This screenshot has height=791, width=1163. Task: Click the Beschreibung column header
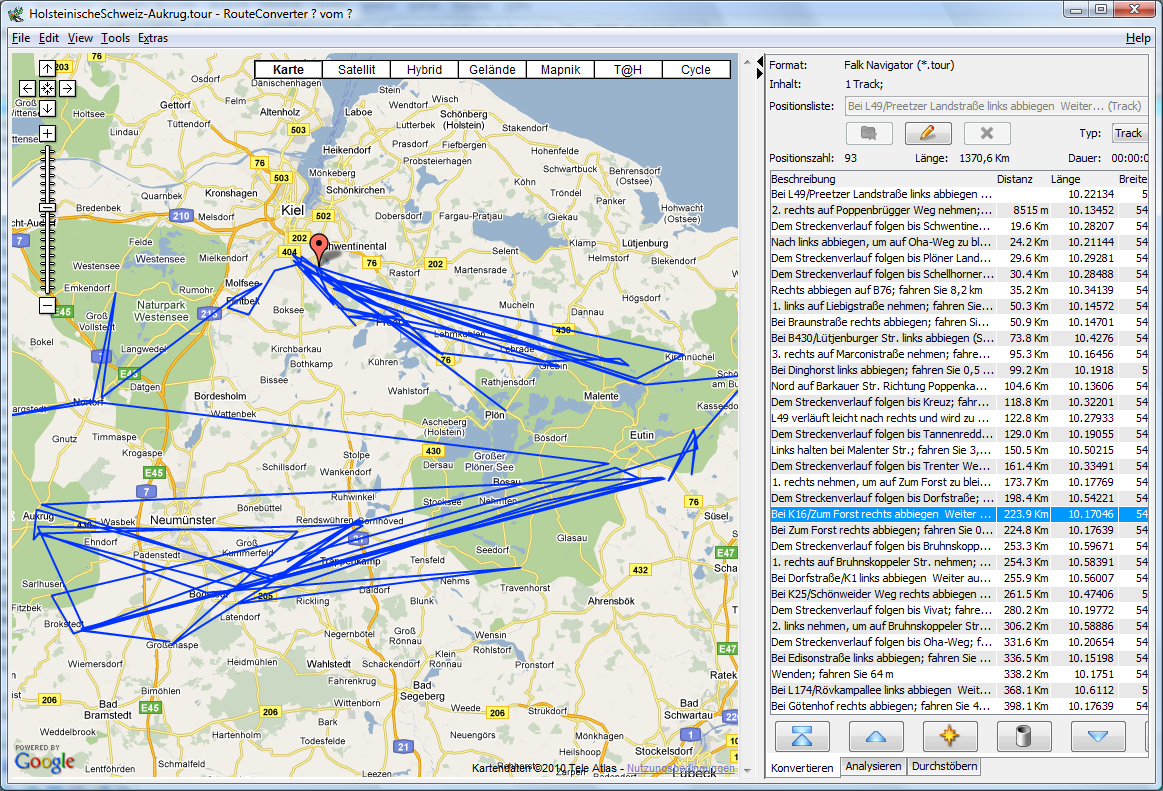[x=880, y=179]
